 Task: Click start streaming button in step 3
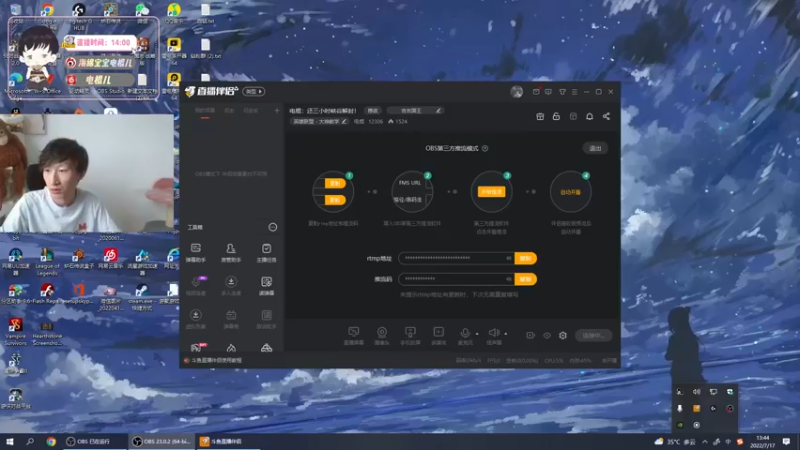[x=491, y=192]
